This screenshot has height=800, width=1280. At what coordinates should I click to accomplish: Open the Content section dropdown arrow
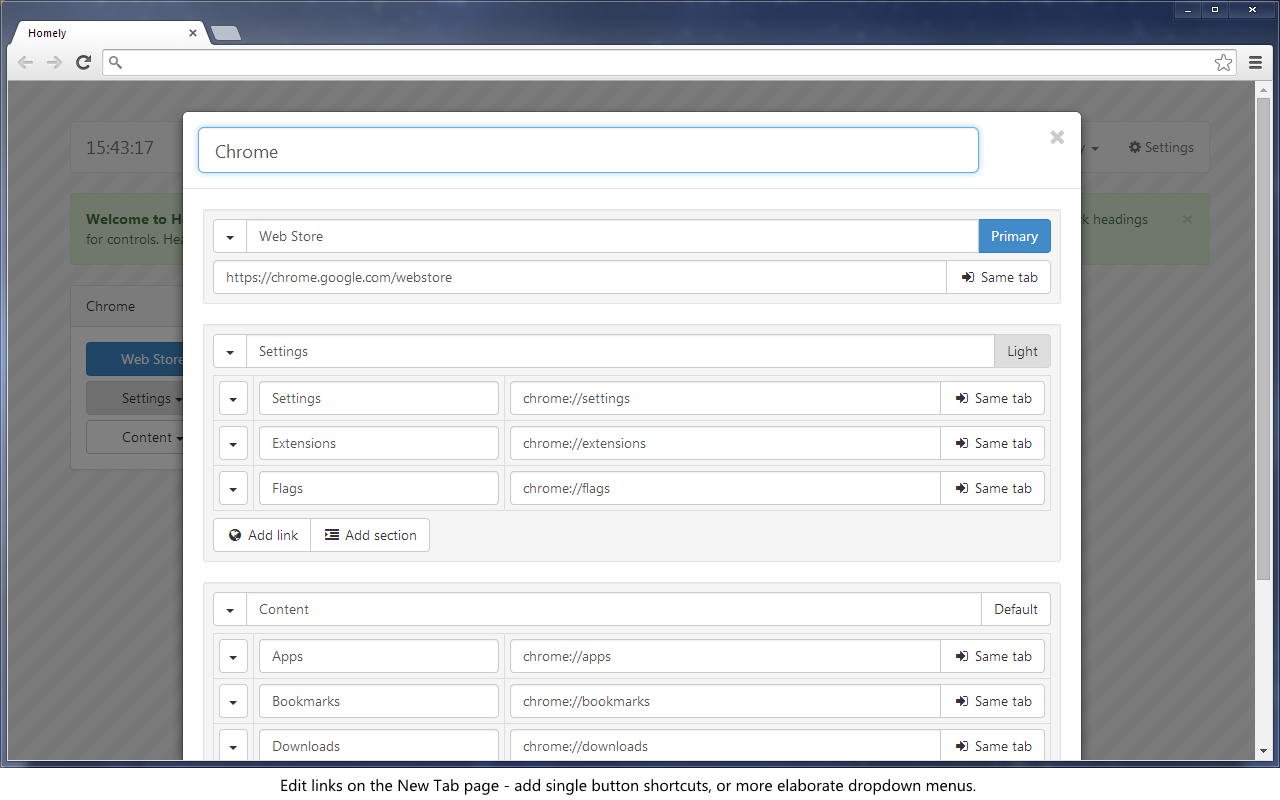(x=230, y=609)
